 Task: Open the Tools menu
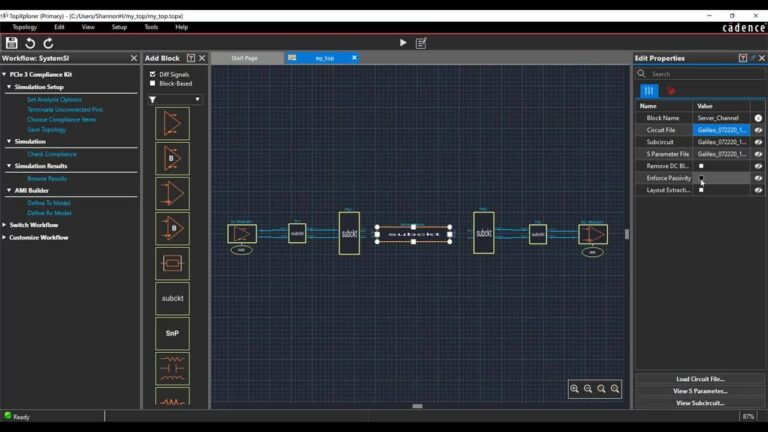151,27
